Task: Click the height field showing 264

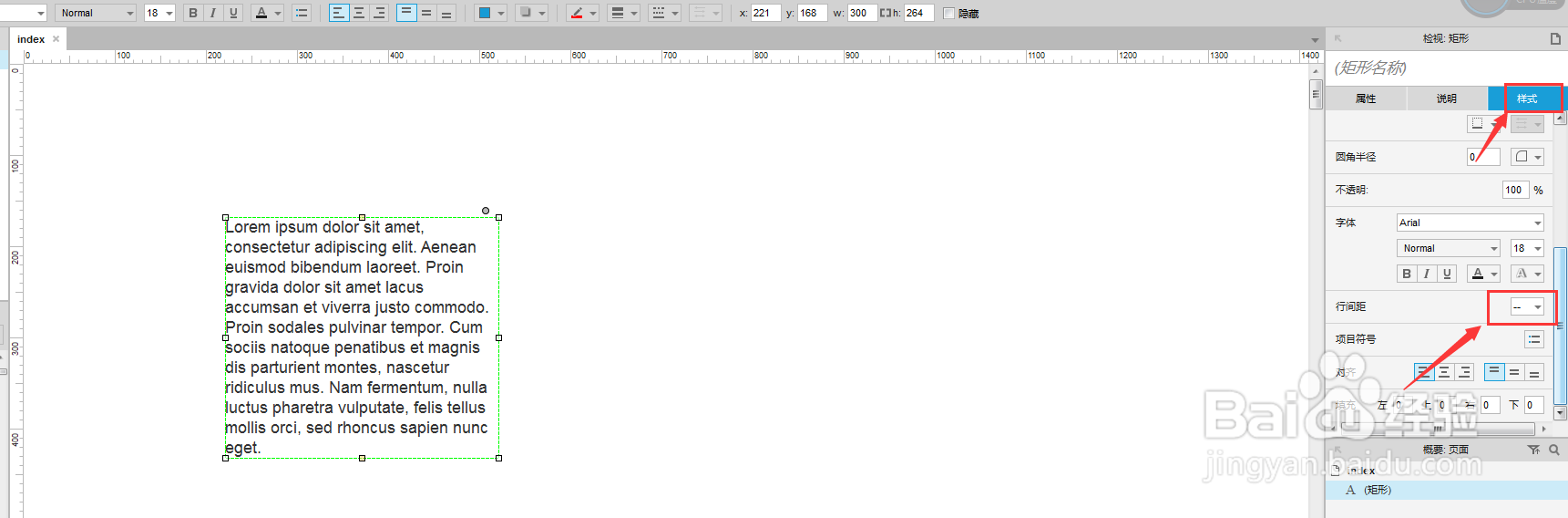Action: pyautogui.click(x=918, y=13)
